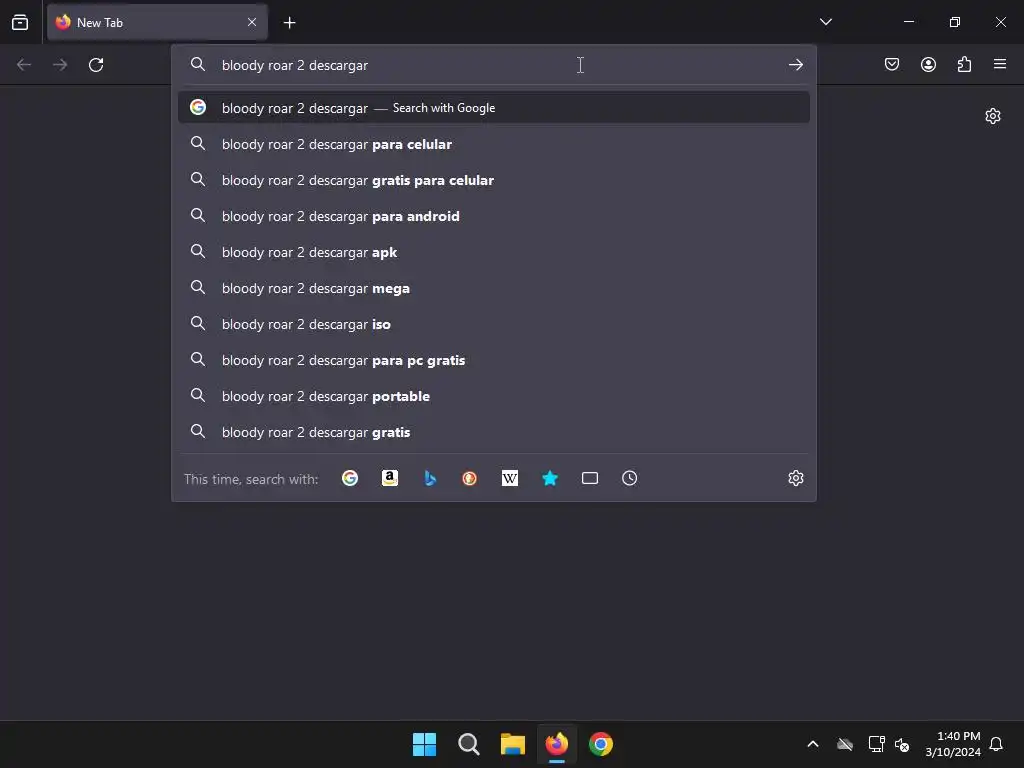
Task: Open the notifications bell
Action: click(x=996, y=744)
